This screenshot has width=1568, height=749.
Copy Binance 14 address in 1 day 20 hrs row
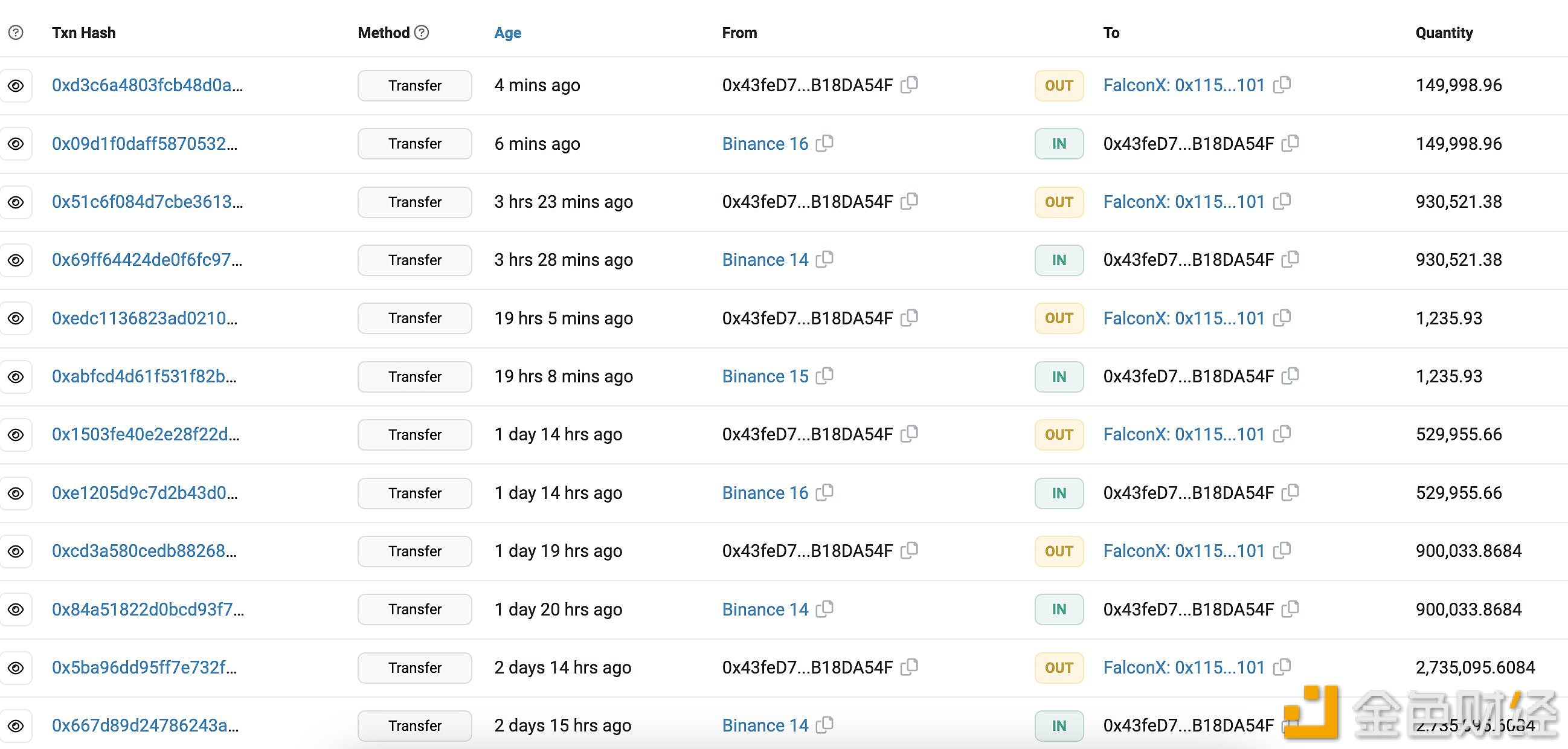point(825,608)
